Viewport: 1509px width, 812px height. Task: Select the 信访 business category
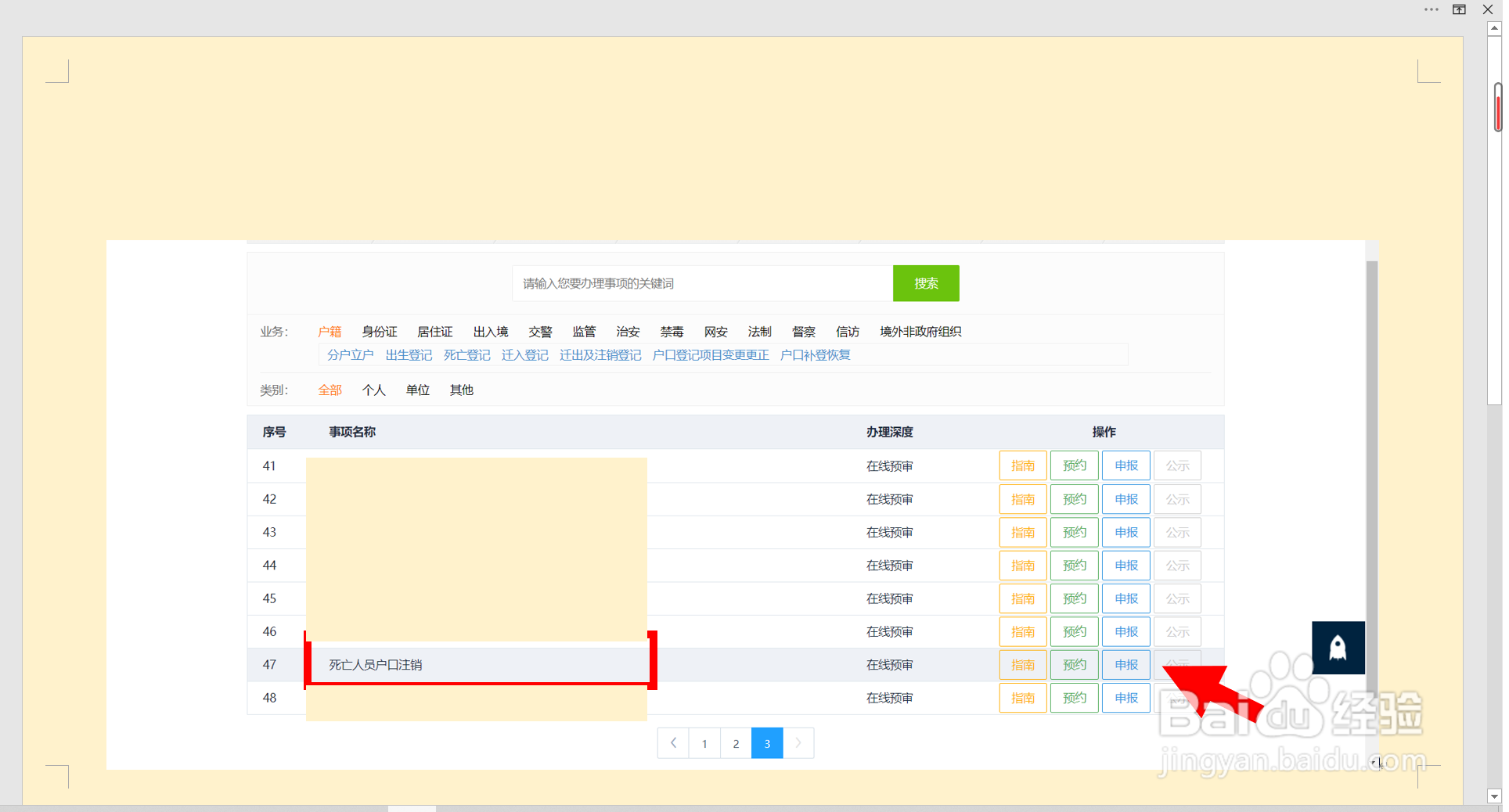[847, 332]
